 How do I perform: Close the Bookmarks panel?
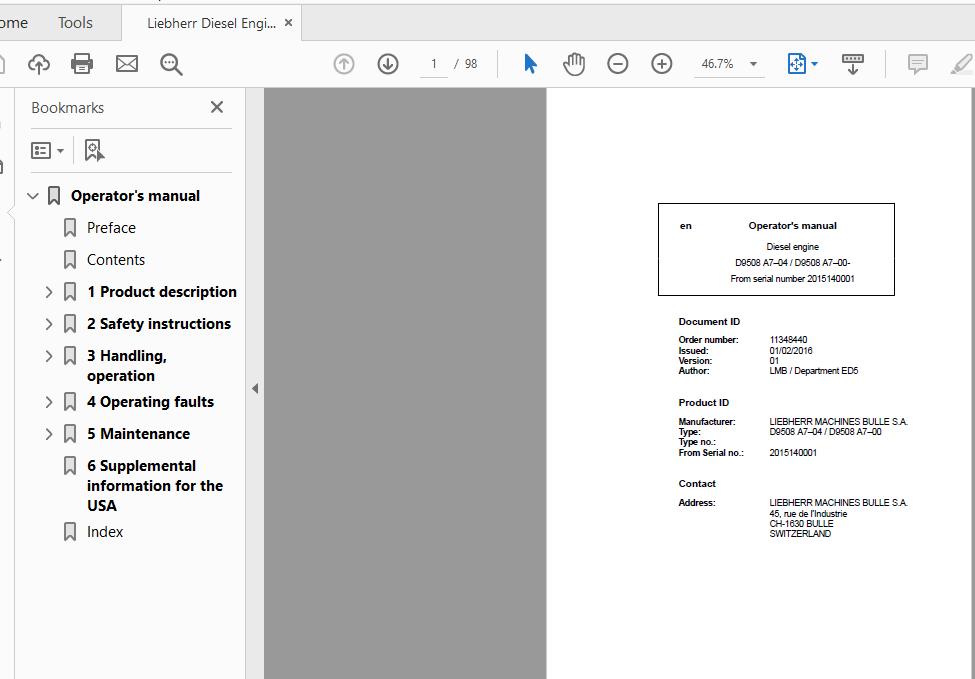point(216,107)
